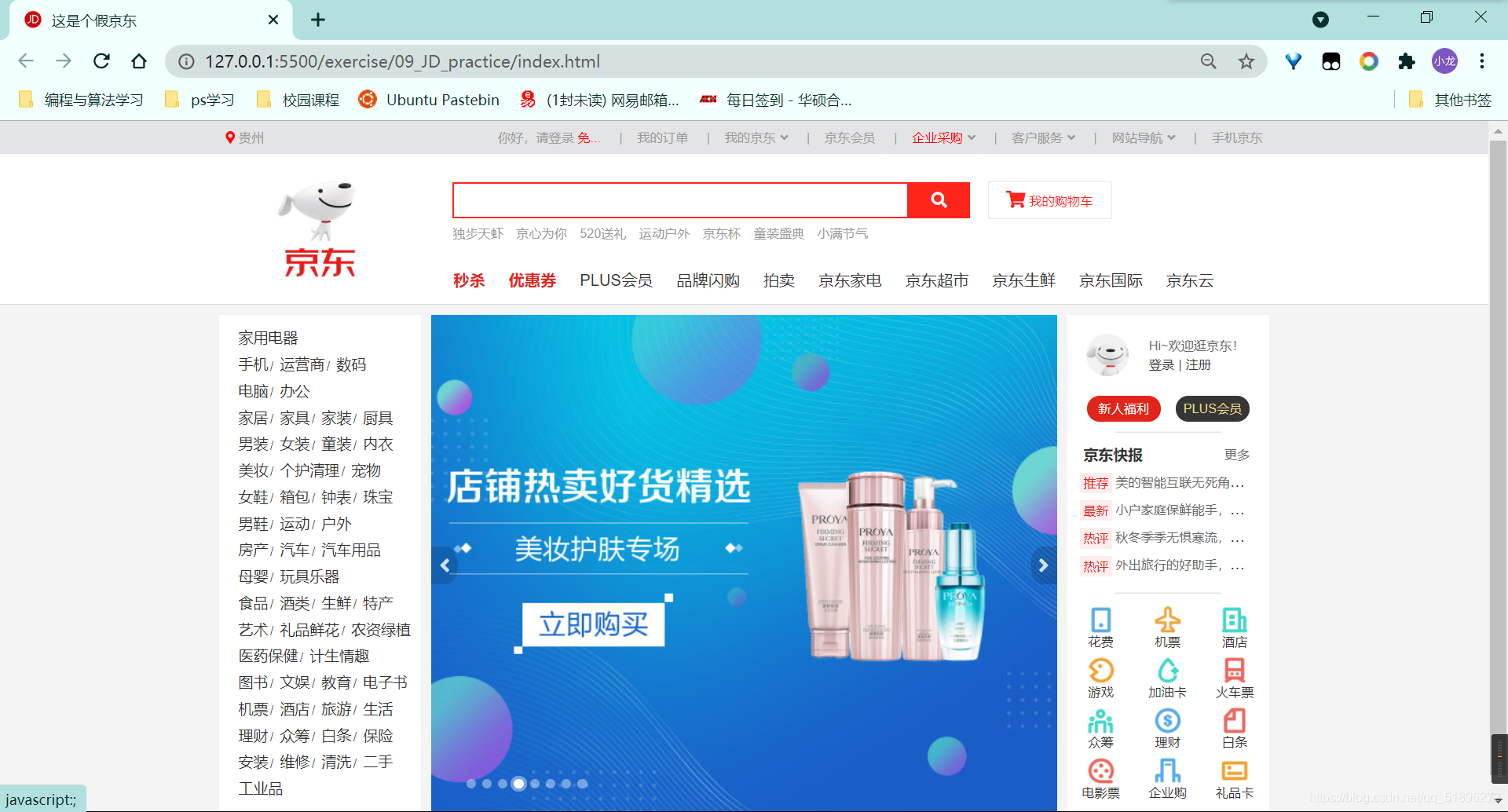
Task: Click hot search term 520送礼
Action: [602, 233]
